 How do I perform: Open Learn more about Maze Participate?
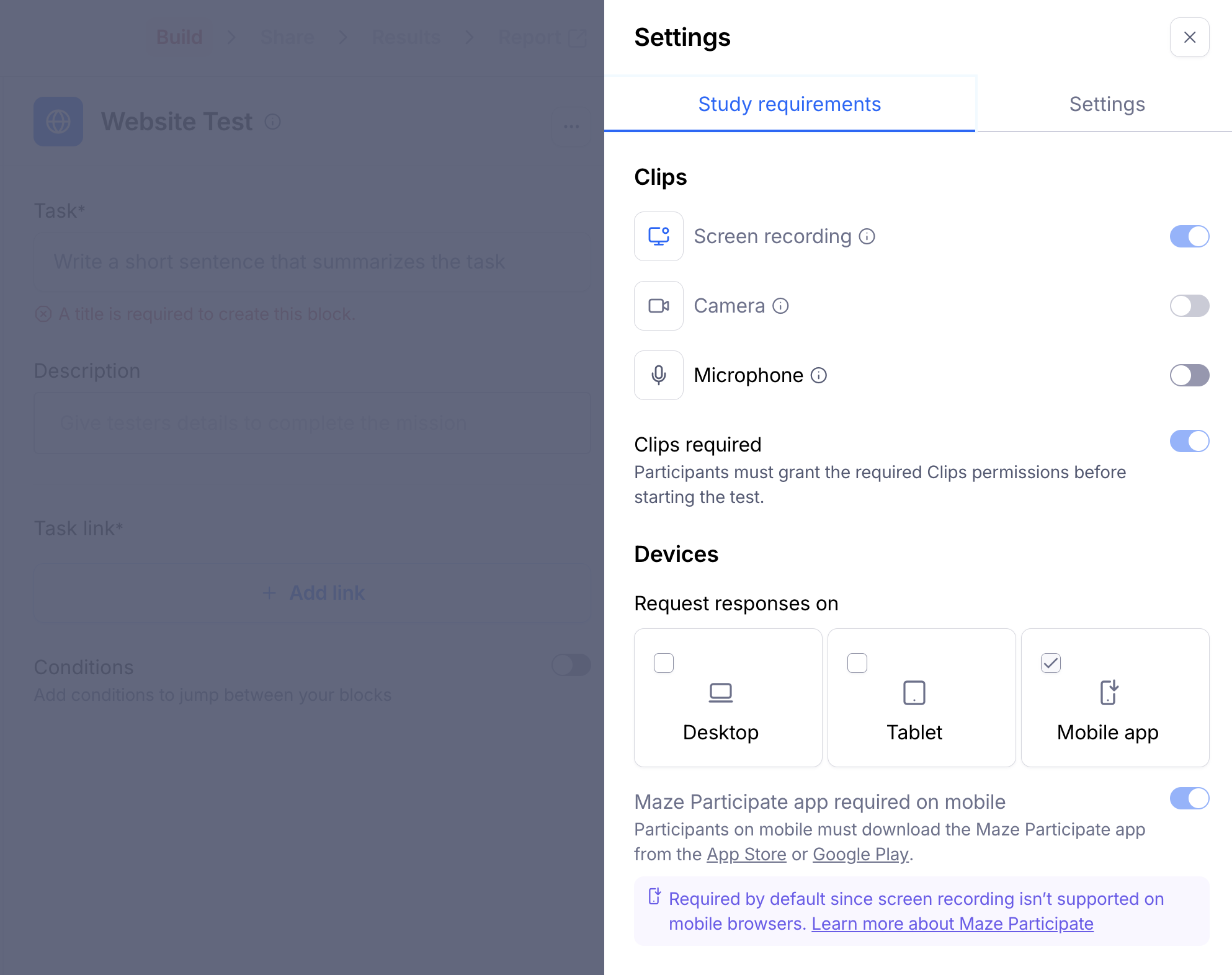(x=952, y=924)
